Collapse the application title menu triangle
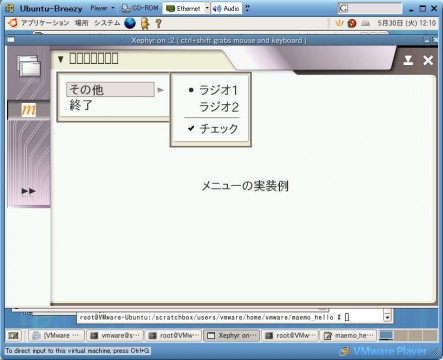 coord(60,59)
